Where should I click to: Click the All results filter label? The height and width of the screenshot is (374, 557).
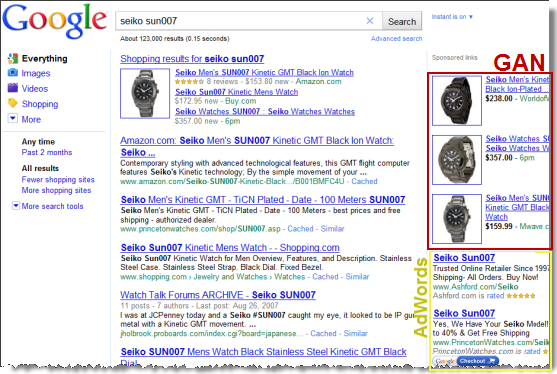(x=40, y=168)
